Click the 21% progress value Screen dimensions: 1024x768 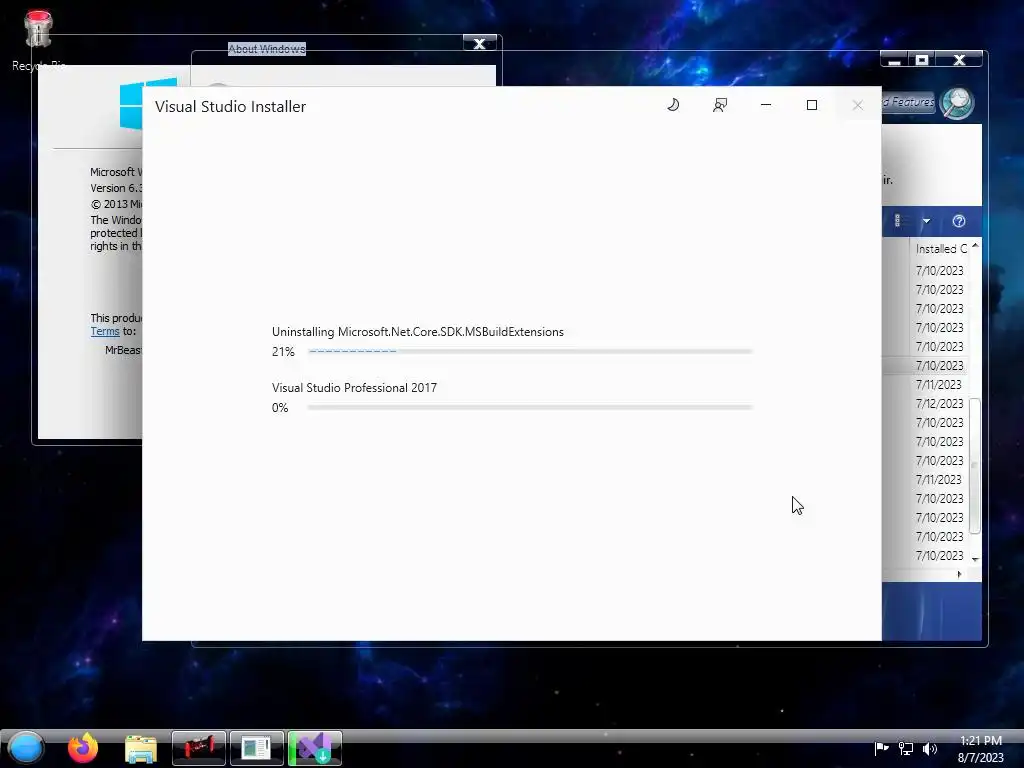click(x=283, y=352)
